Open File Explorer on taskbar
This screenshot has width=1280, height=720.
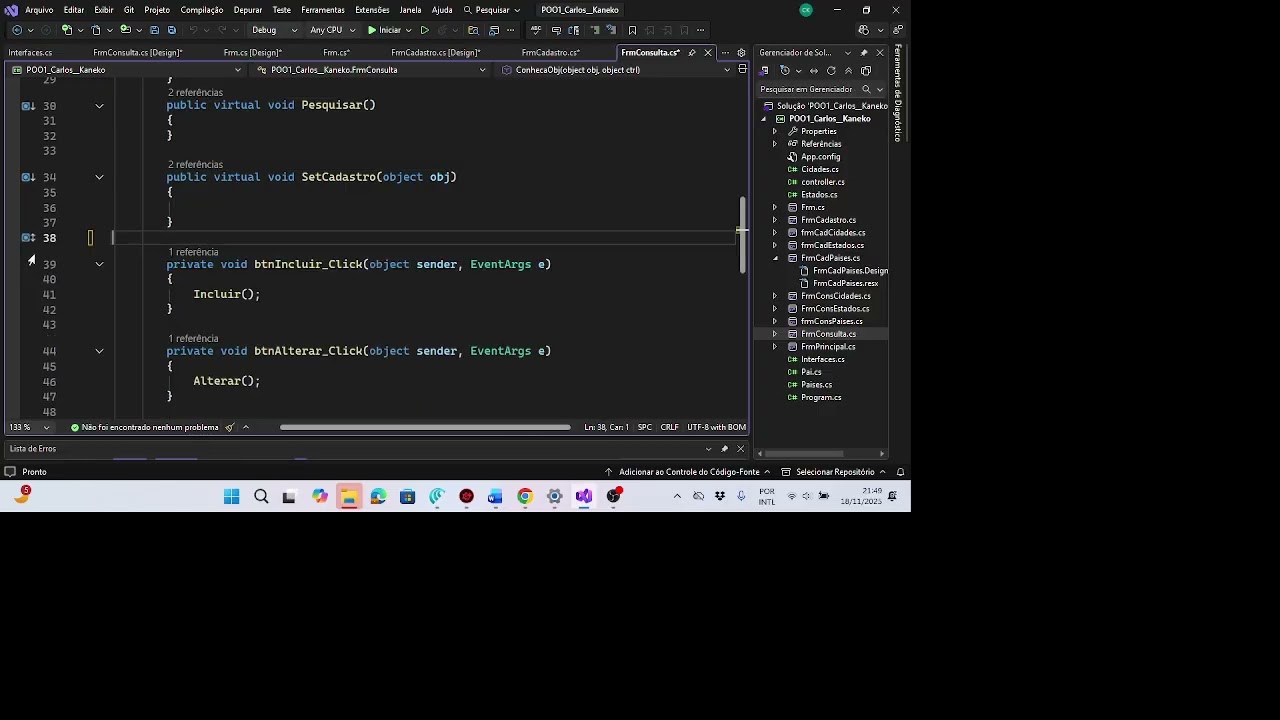click(x=349, y=496)
